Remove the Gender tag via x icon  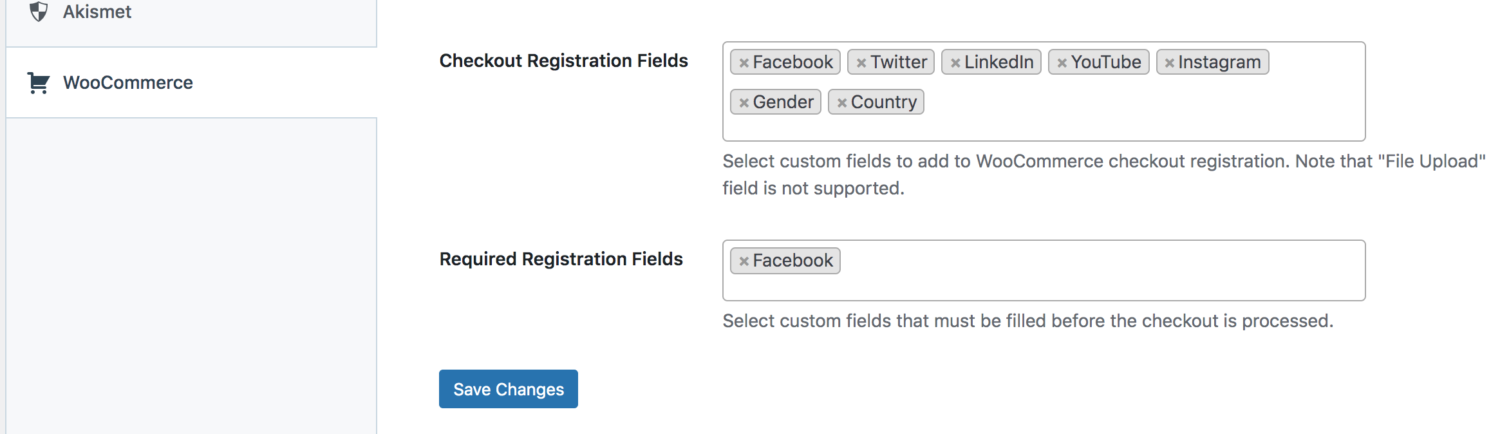coord(744,103)
